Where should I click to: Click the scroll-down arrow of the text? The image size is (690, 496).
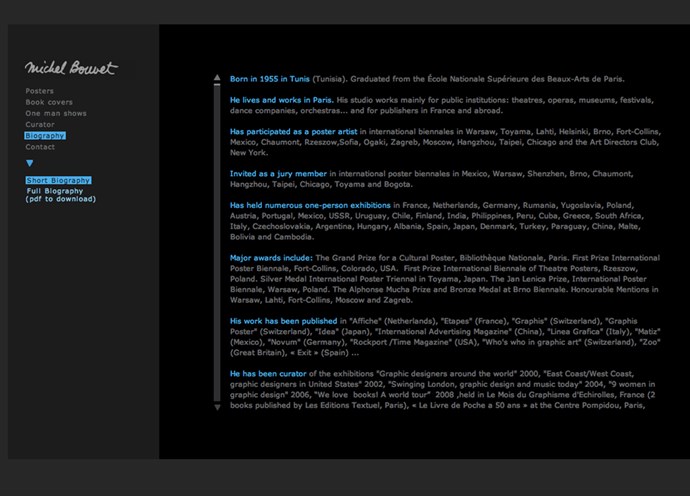point(217,407)
